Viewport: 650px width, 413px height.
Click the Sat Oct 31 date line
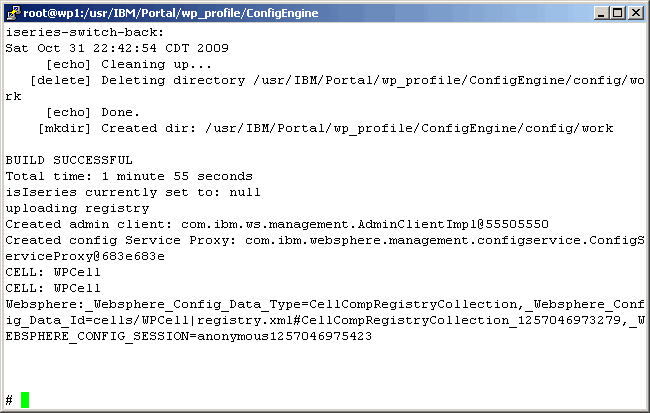pyautogui.click(x=117, y=48)
